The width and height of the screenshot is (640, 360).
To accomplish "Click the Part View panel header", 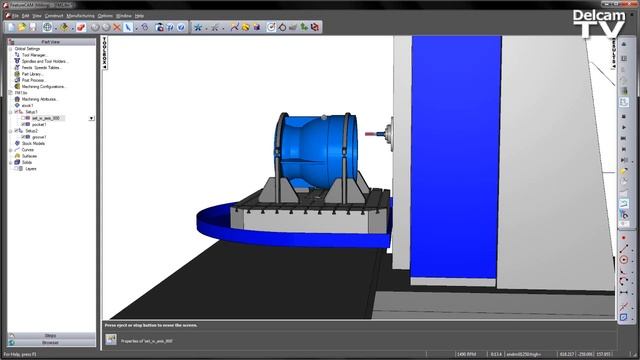I will point(51,42).
